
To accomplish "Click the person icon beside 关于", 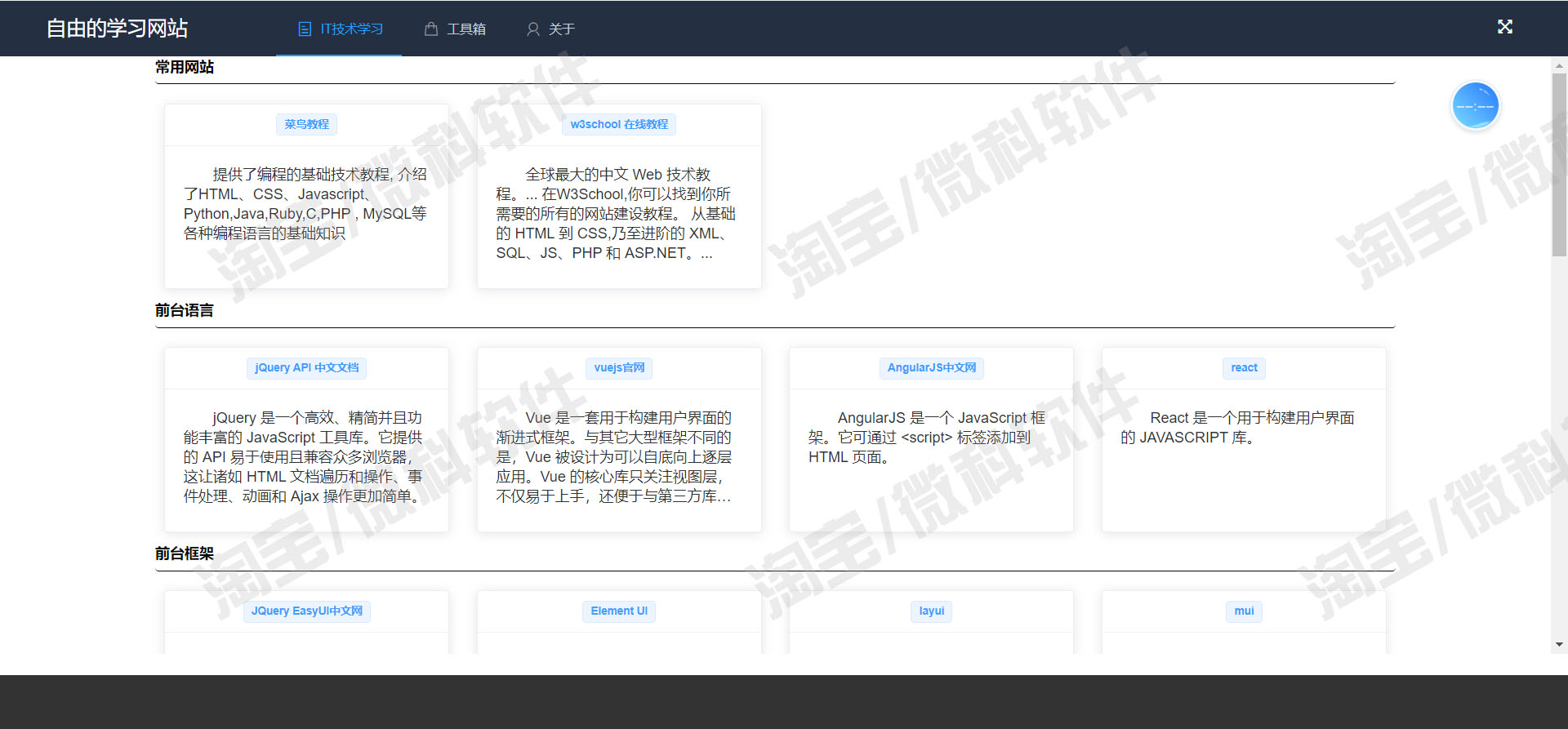I will click(533, 29).
